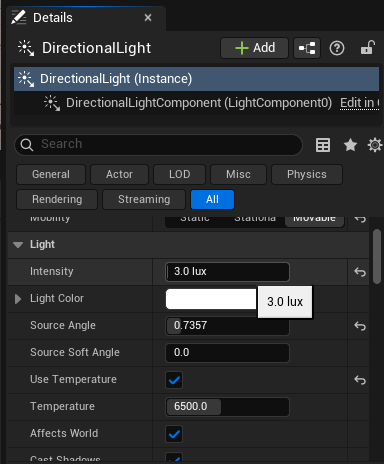Click the Intensity property label

coord(52,271)
